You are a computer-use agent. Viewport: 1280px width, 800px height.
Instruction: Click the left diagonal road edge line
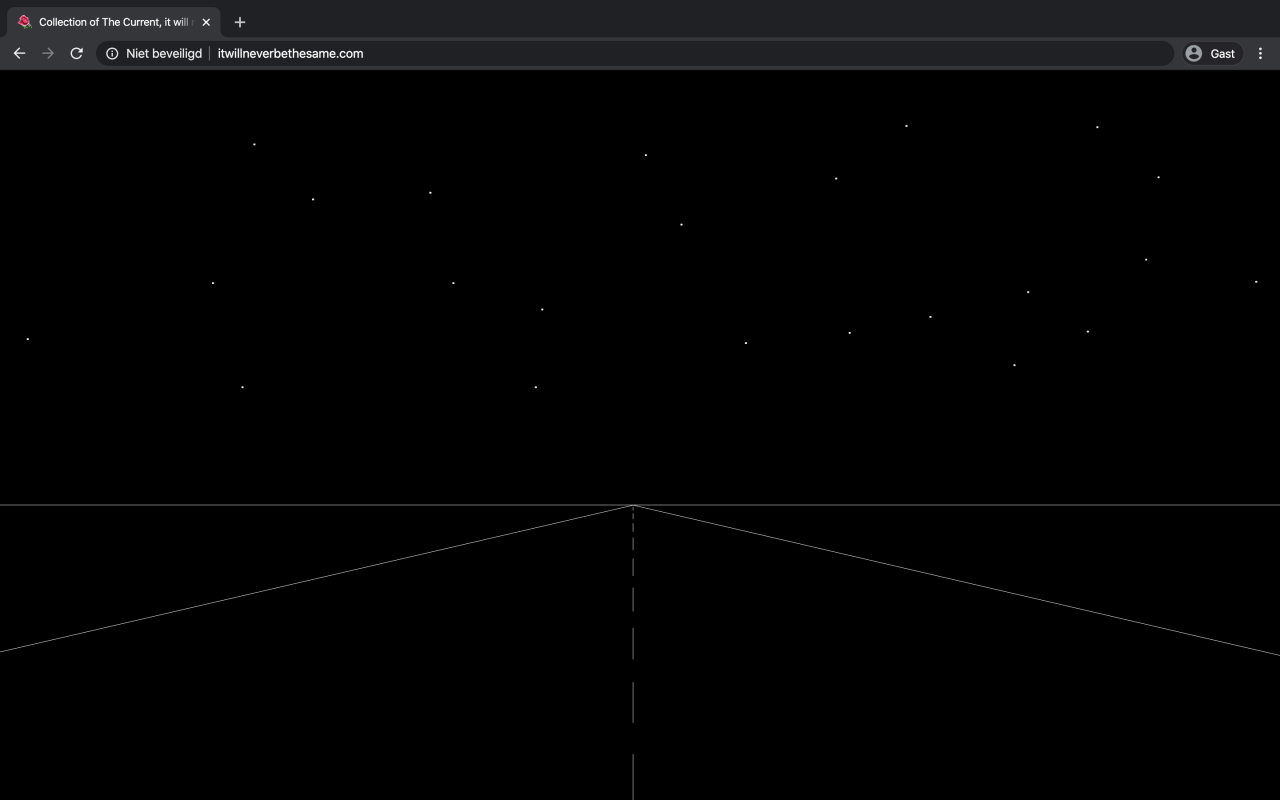[300, 582]
